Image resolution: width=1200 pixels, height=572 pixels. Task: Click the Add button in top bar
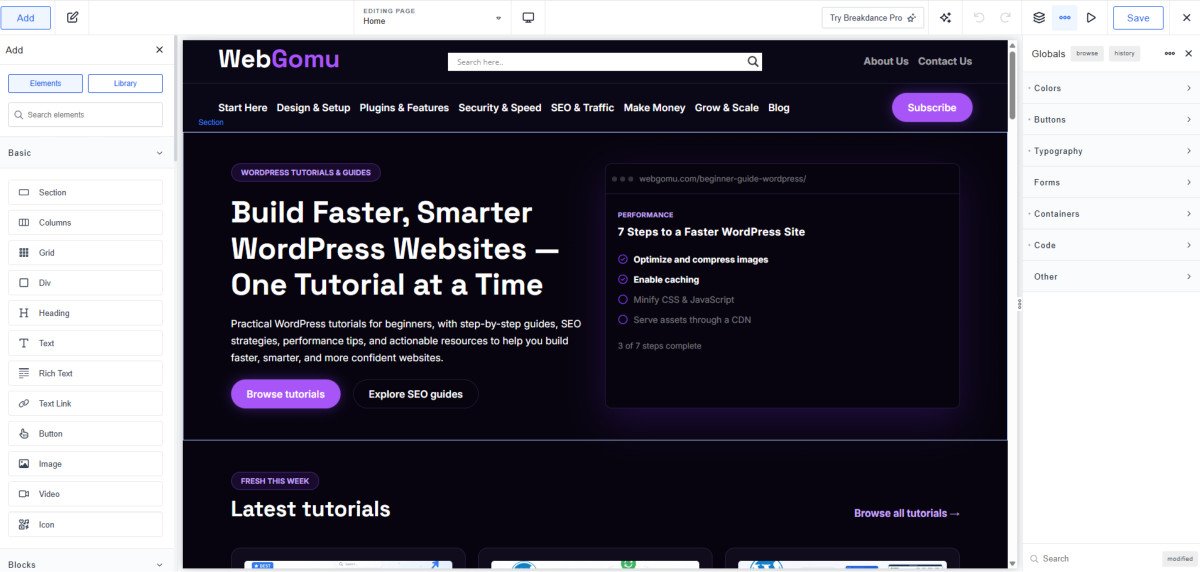tap(26, 17)
